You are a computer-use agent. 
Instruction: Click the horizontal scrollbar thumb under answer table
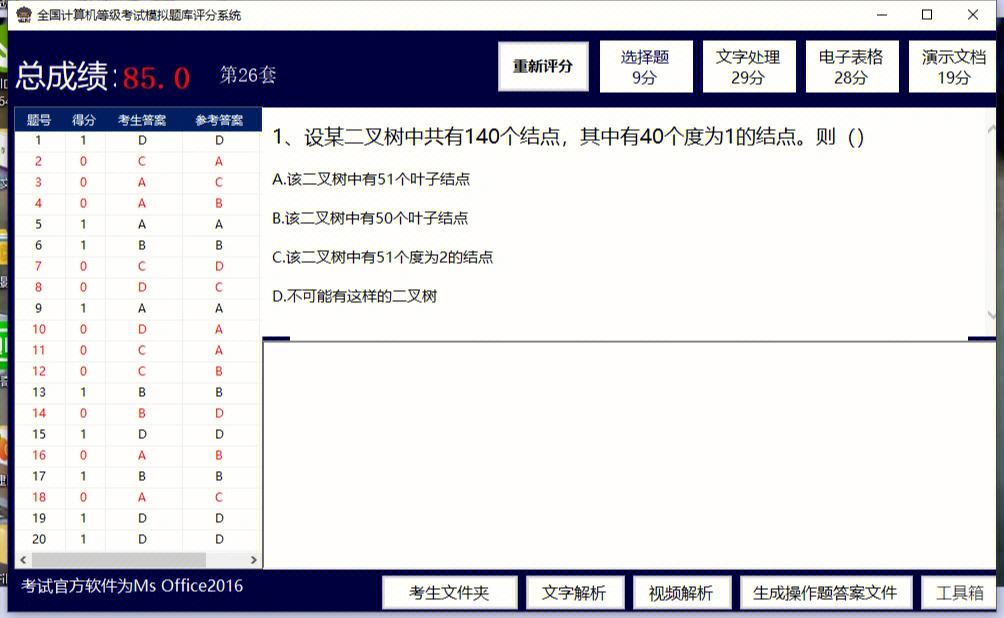[118, 560]
